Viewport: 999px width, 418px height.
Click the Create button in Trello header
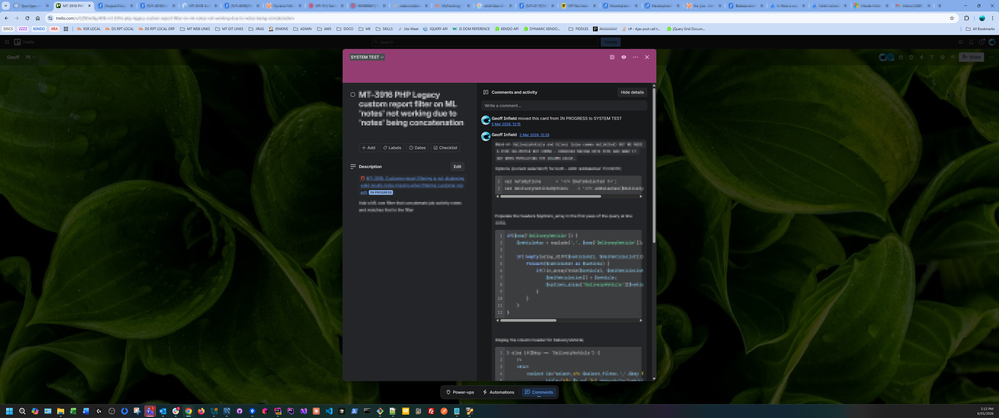pos(610,42)
